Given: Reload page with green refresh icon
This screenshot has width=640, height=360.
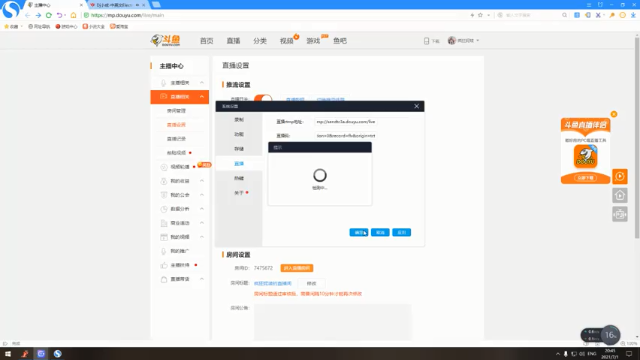Looking at the screenshot, I should pyautogui.click(x=49, y=15).
